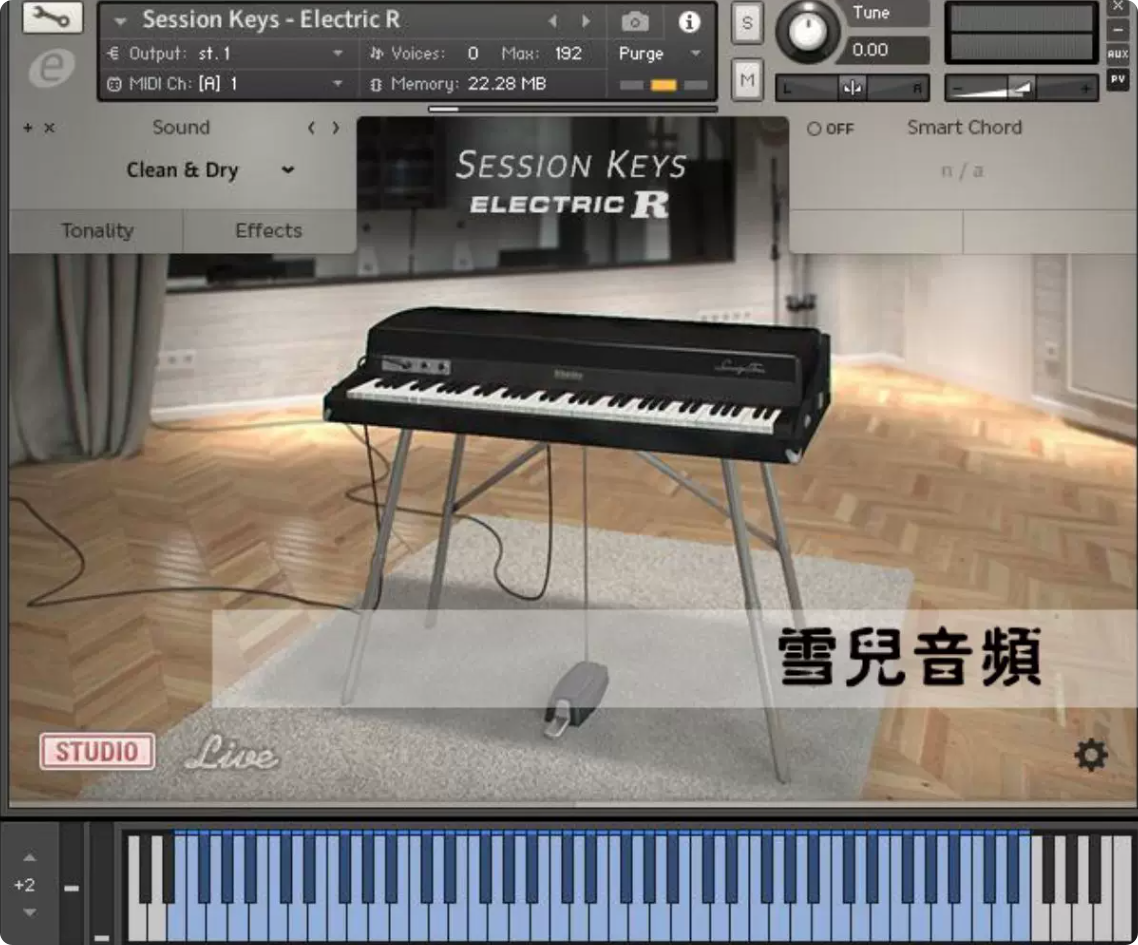Open the MIDI Ch dropdown
1138x945 pixels.
click(x=337, y=83)
